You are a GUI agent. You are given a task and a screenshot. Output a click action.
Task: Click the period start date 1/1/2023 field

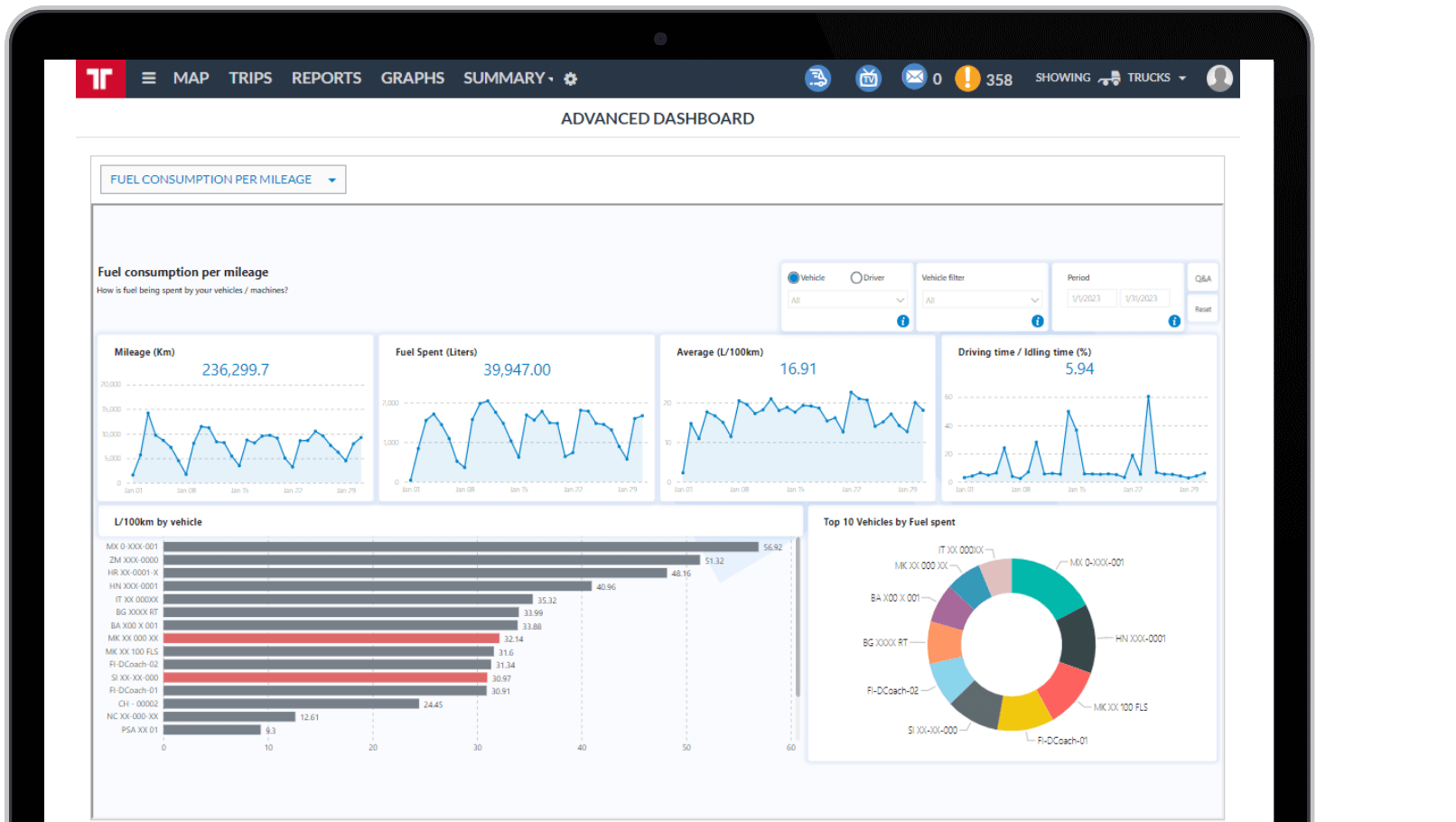coord(1091,299)
